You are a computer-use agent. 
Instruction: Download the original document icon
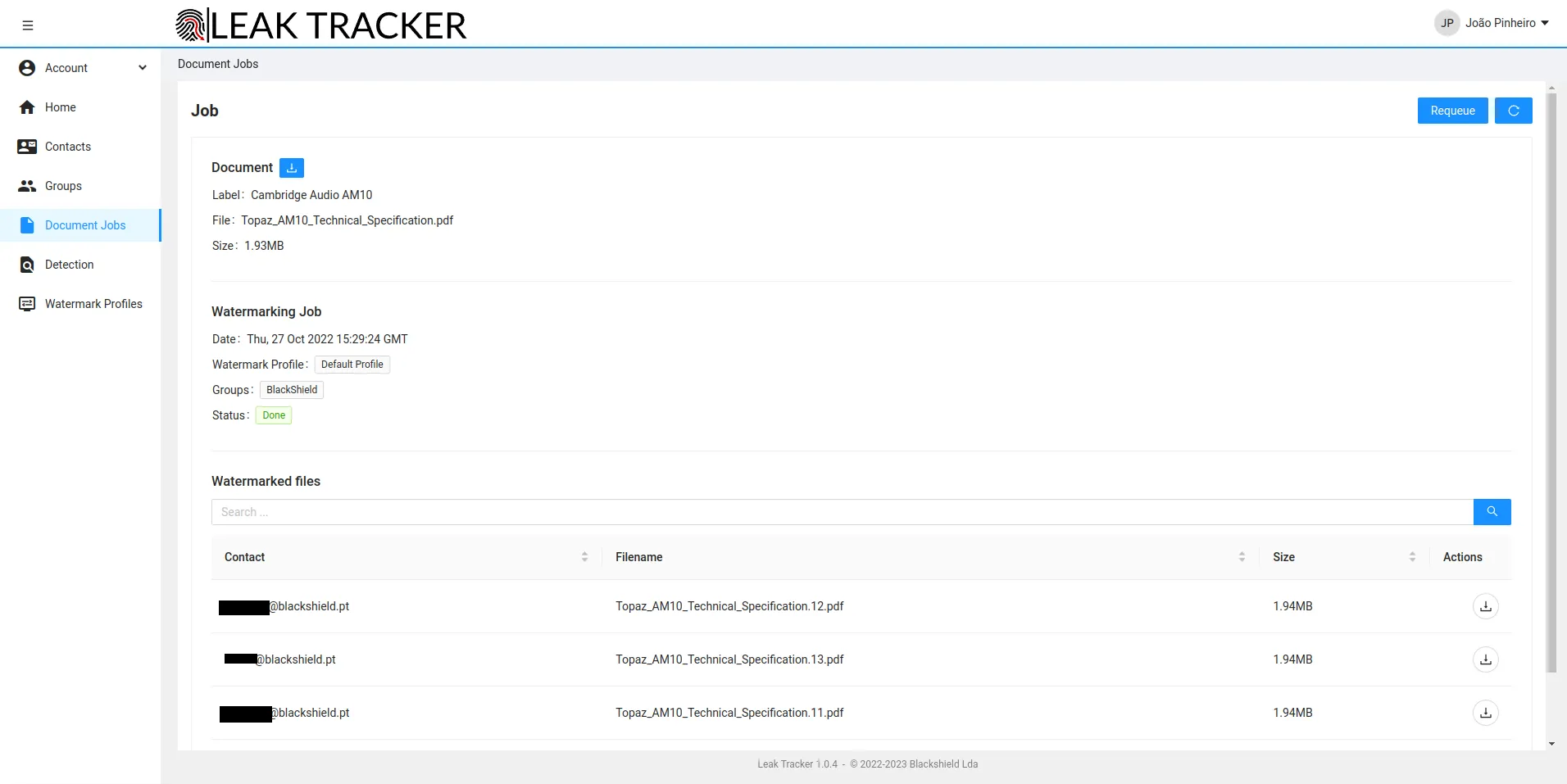pyautogui.click(x=292, y=168)
